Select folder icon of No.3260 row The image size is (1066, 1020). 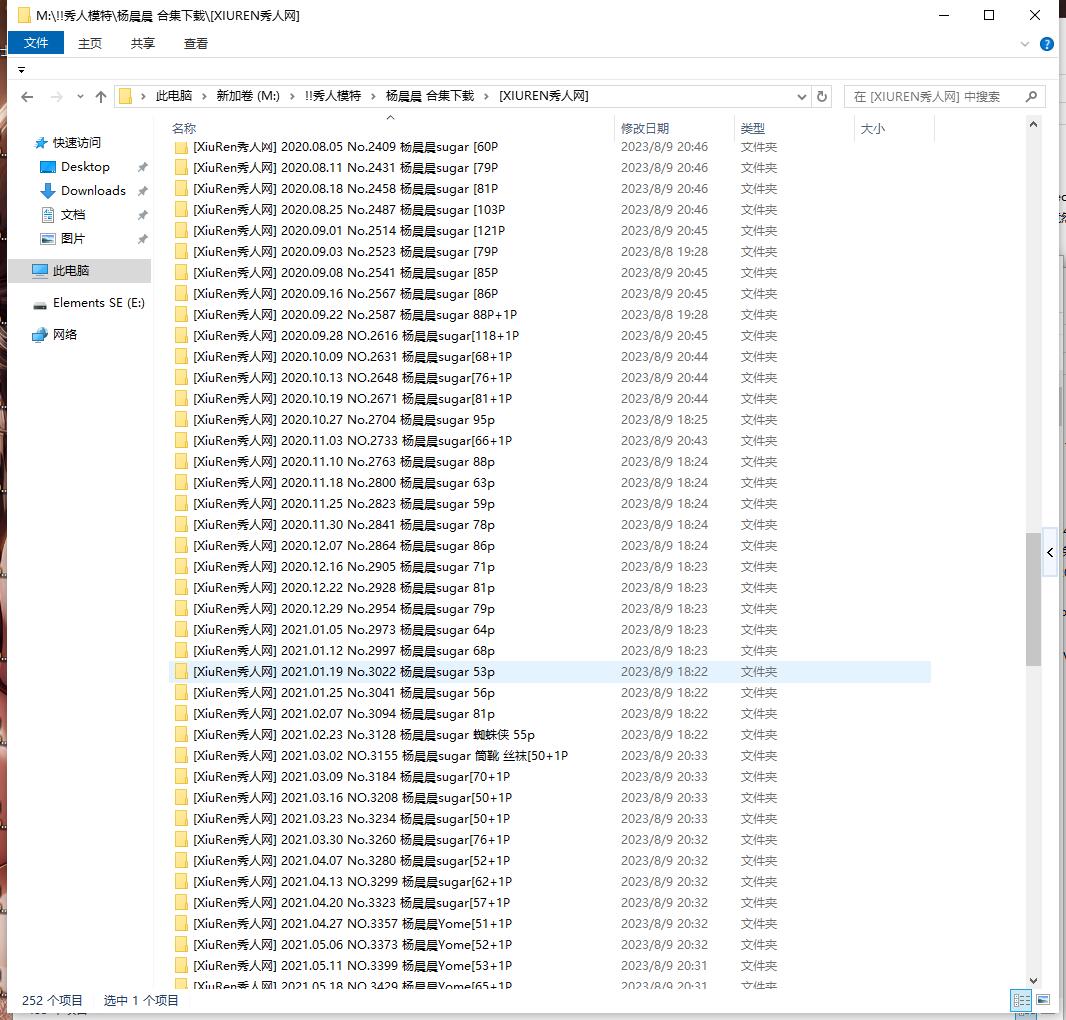tap(181, 840)
